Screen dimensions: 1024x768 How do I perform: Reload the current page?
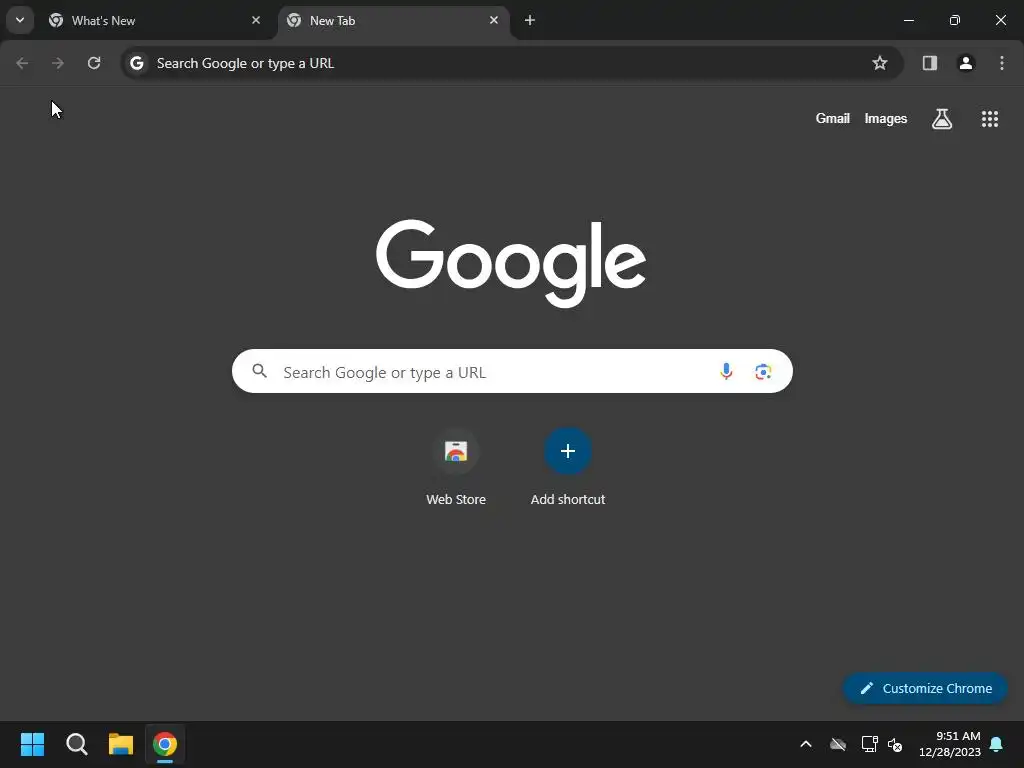pos(94,63)
